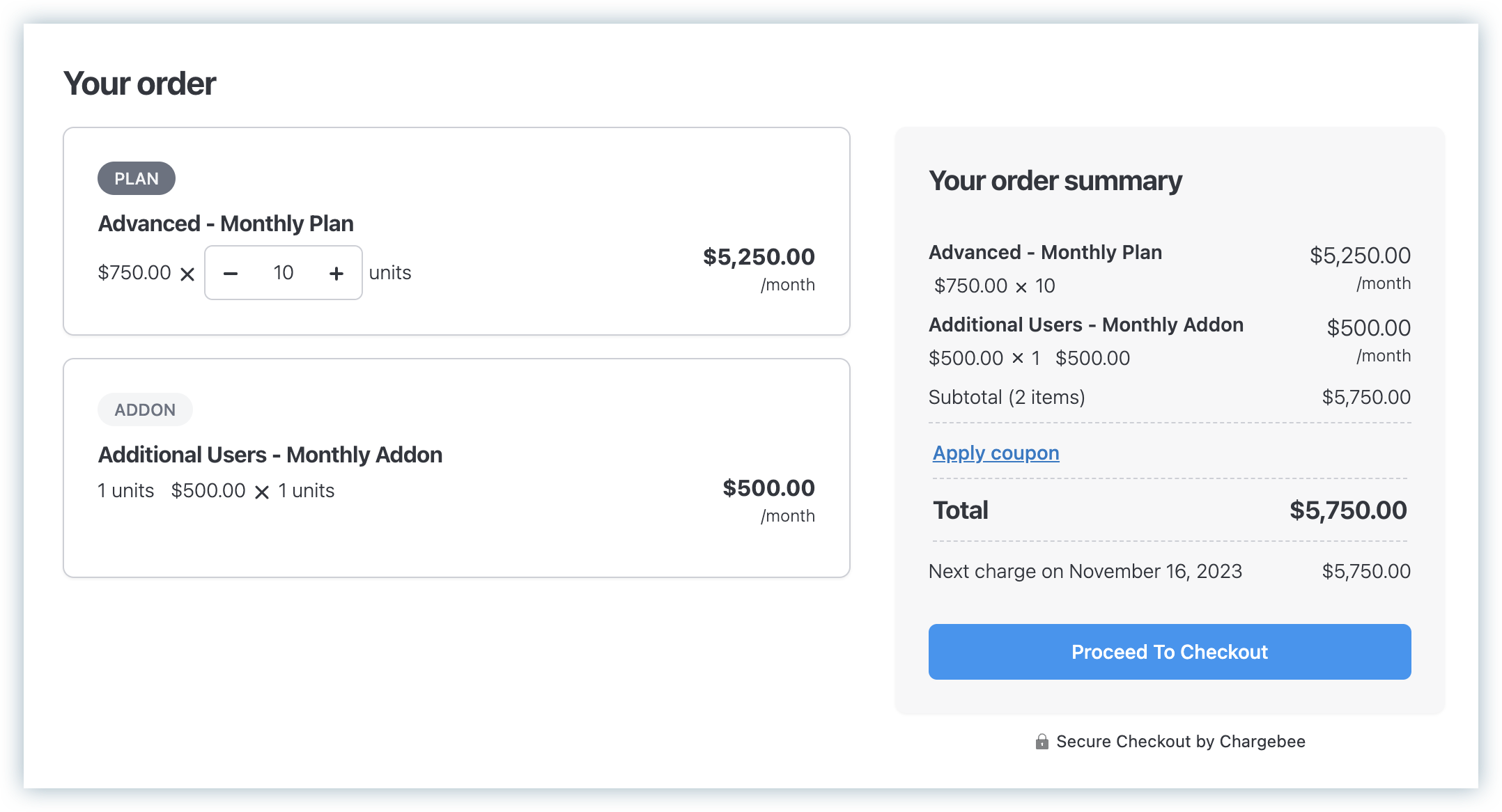
Task: Select Additional Users - Monthly Addon title in addon card
Action: tap(270, 455)
